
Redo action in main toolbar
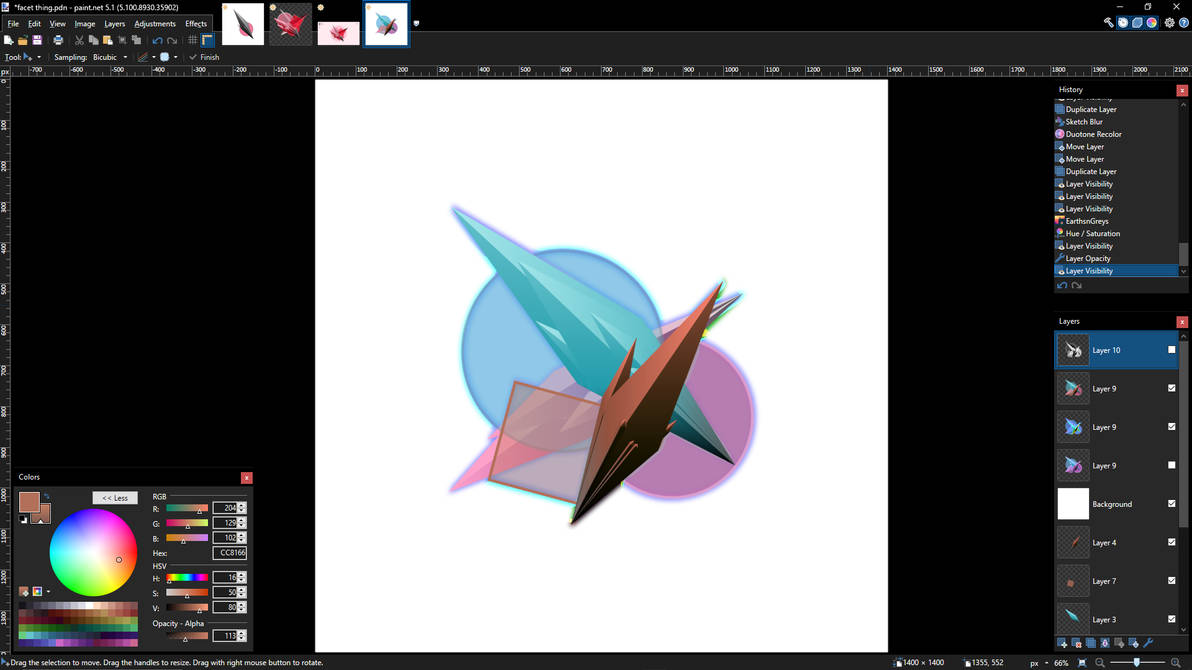[x=172, y=40]
